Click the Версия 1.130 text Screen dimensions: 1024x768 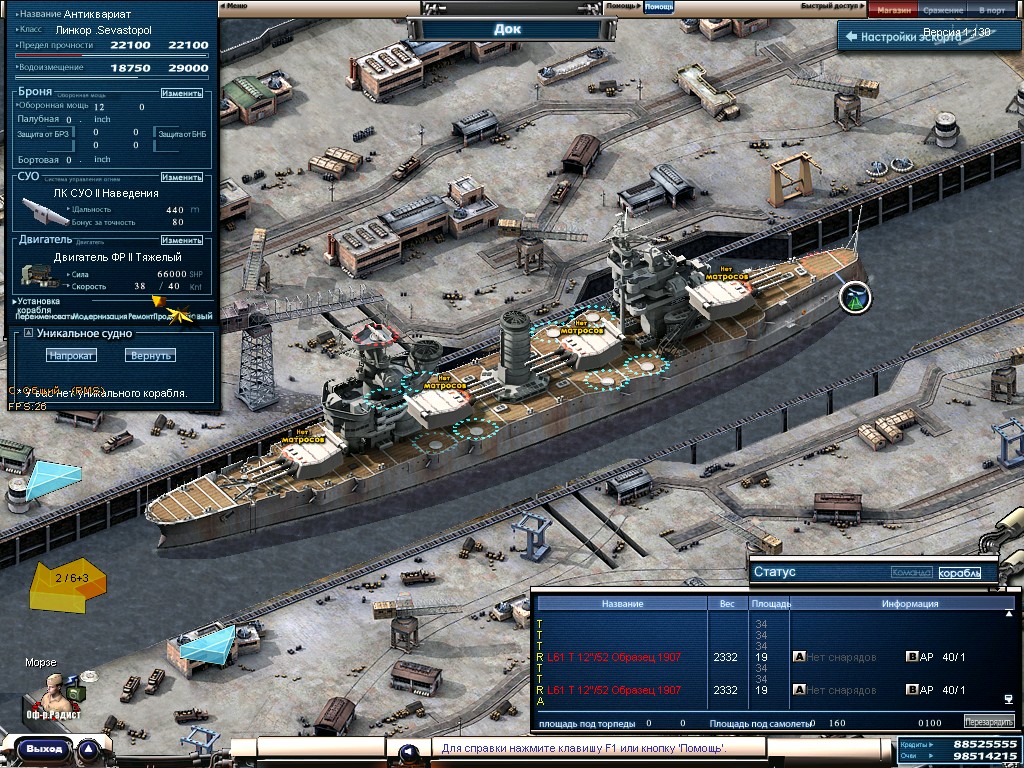pyautogui.click(x=956, y=31)
